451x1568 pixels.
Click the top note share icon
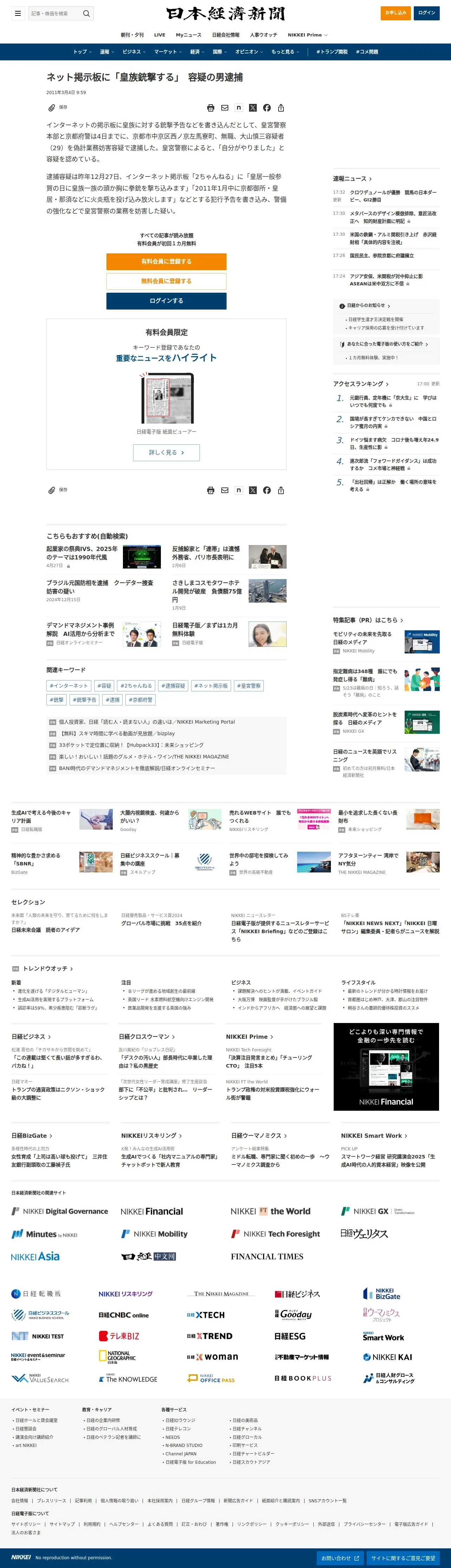click(238, 108)
